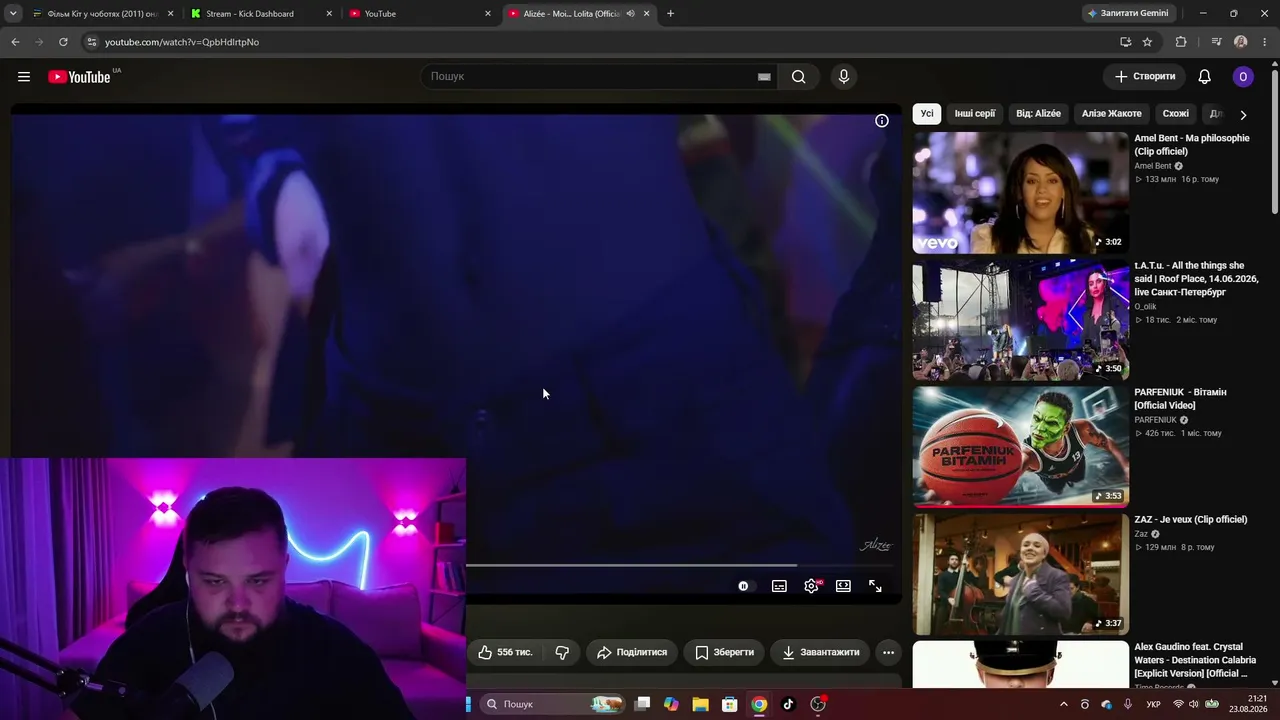Switch the player to theater mode

[843, 586]
